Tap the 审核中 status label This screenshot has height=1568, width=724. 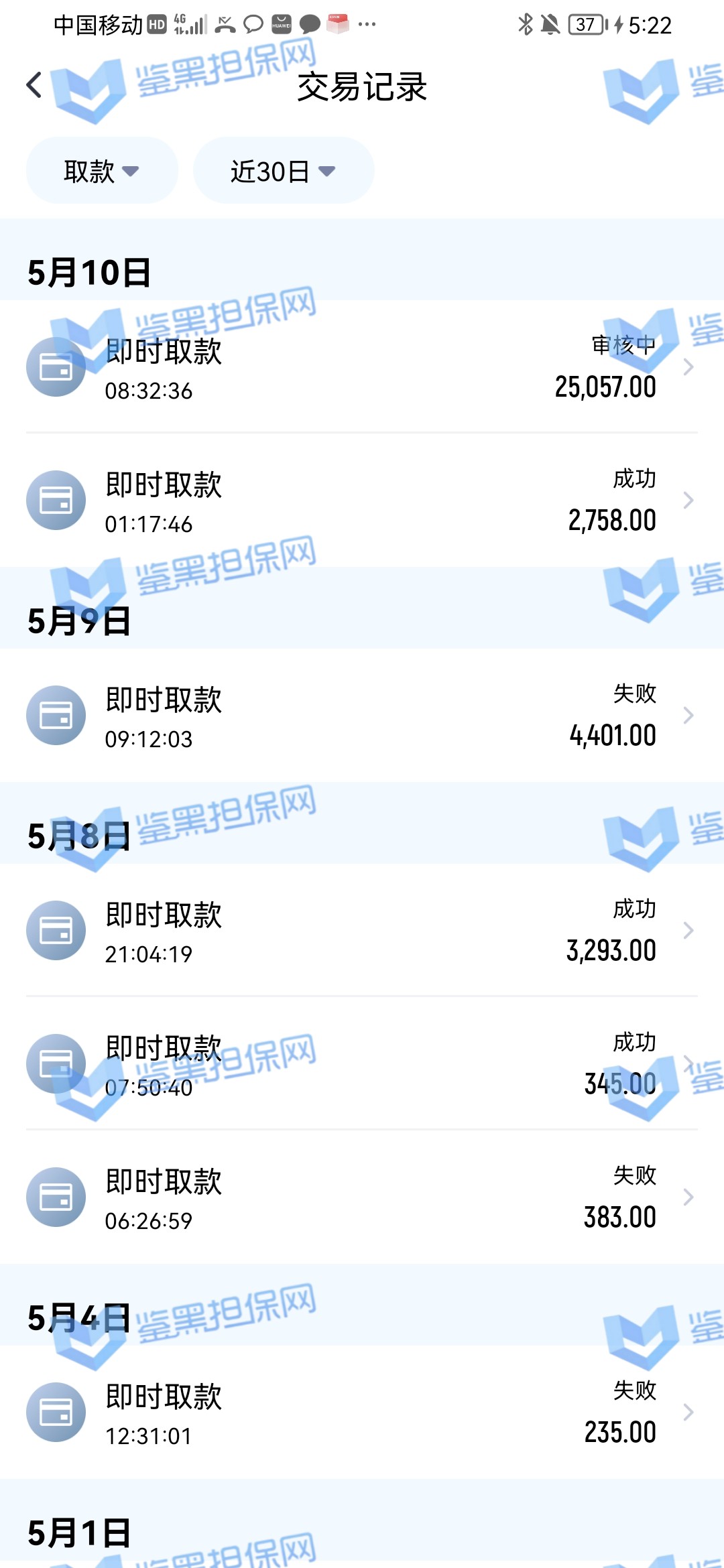click(623, 345)
